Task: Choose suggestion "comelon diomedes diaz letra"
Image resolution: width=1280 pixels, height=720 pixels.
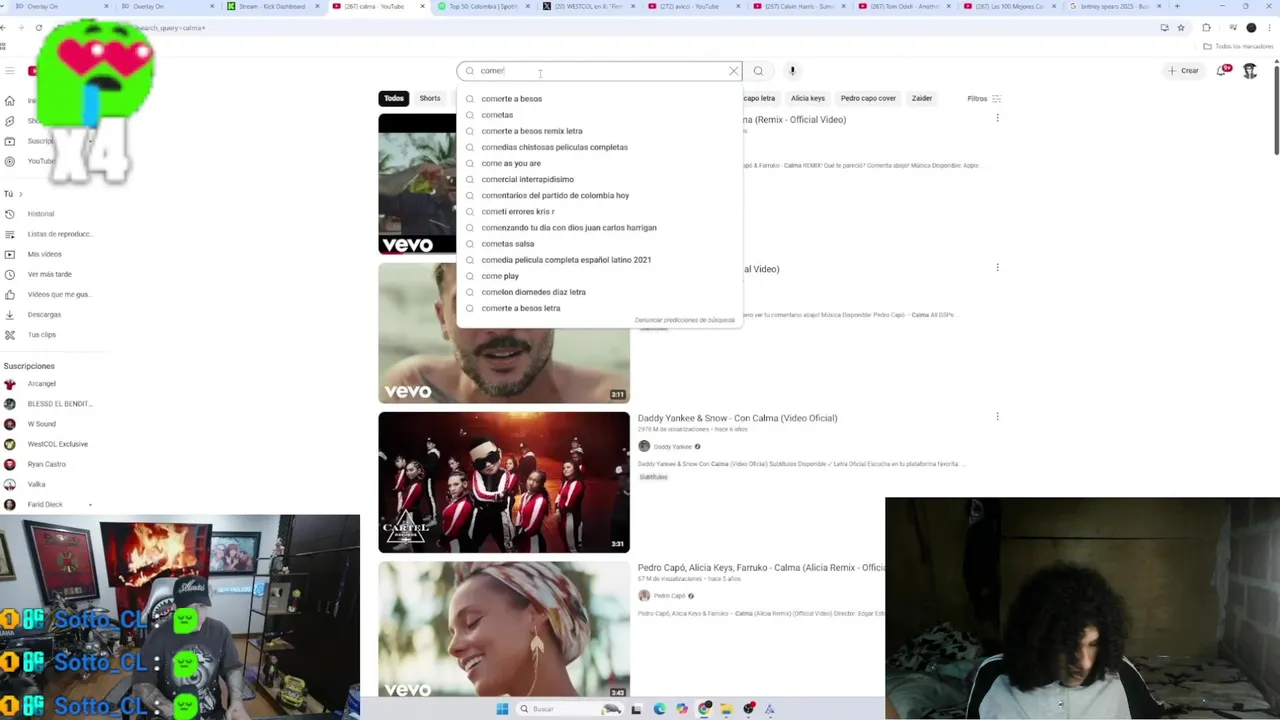Action: 600,292
